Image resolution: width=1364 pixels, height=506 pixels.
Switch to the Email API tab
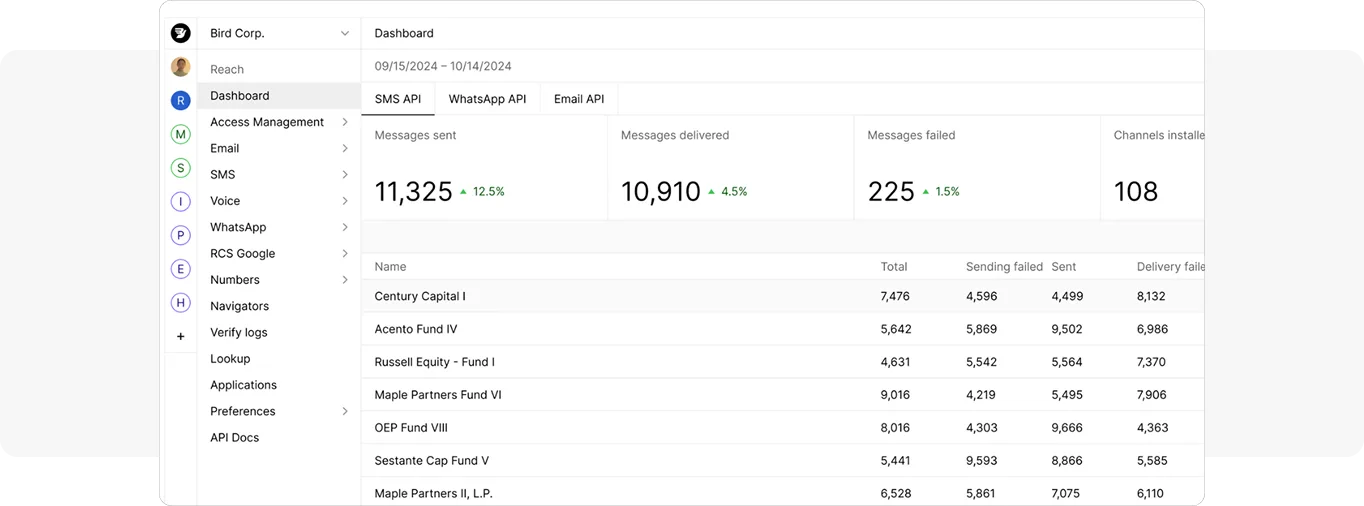[x=579, y=99]
